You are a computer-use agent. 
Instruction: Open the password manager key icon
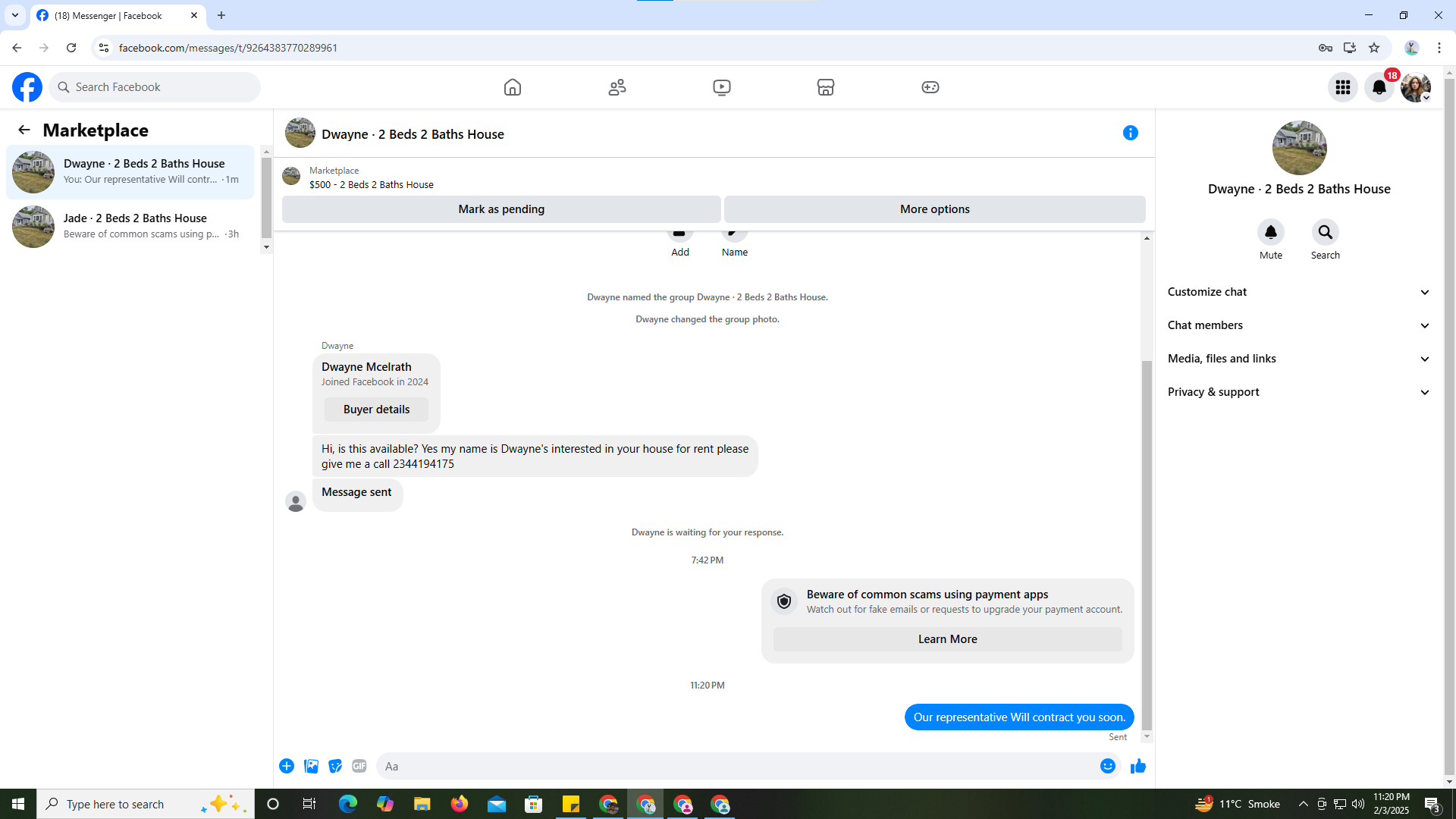pos(1326,48)
